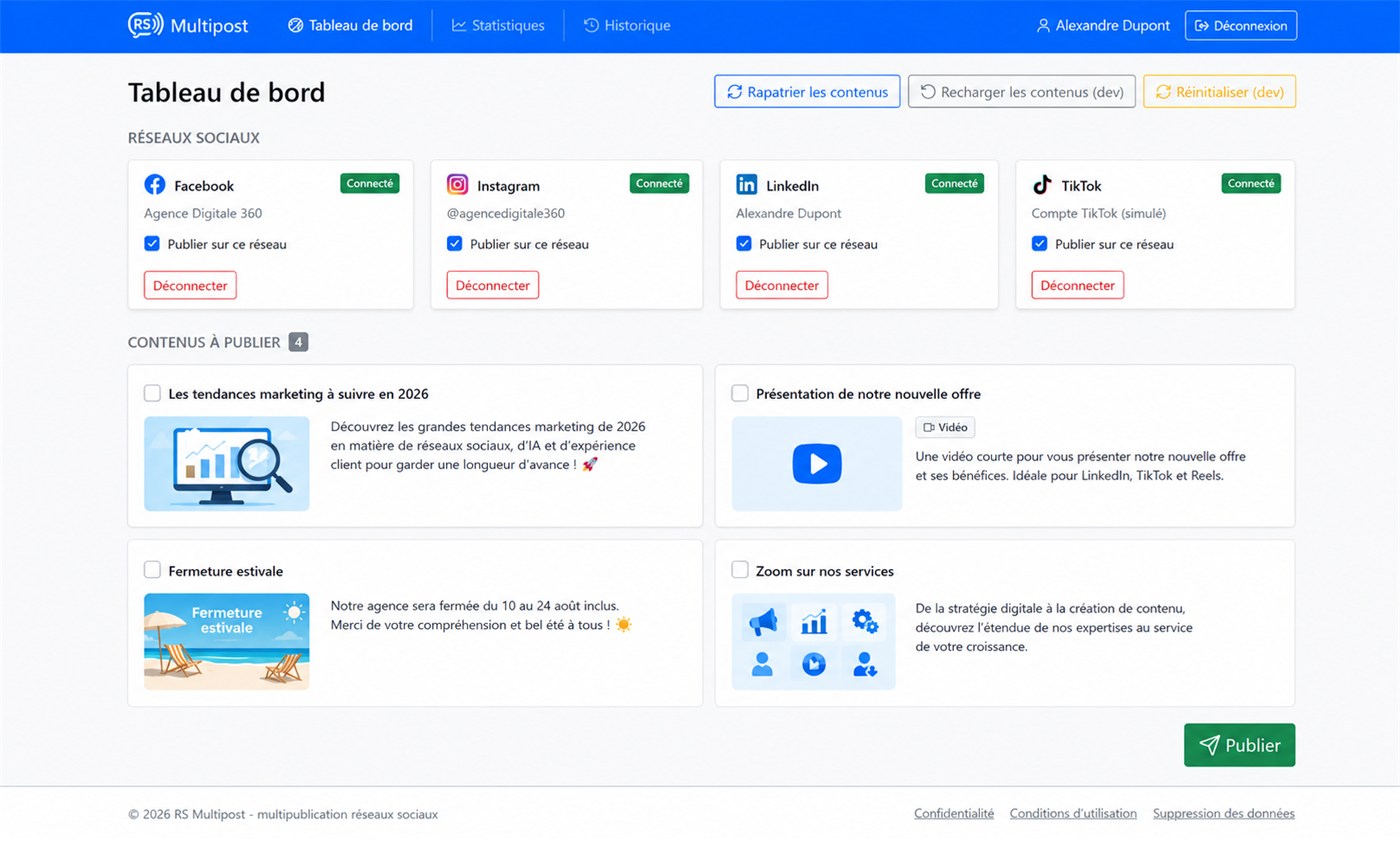Click the Facebook logo icon

155,185
